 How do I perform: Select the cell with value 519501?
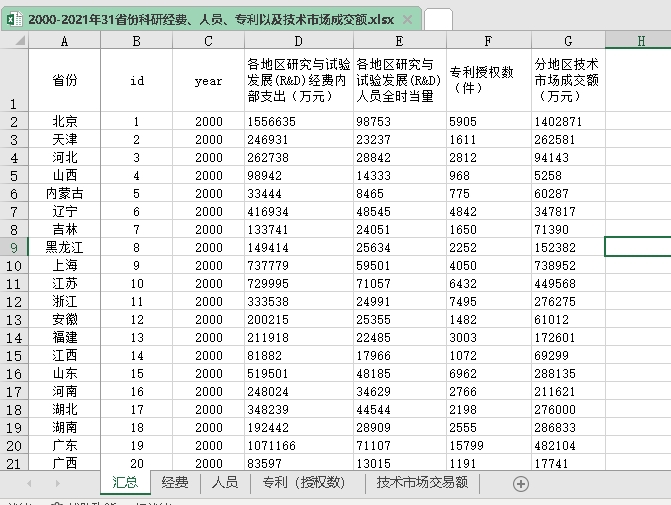tap(299, 373)
